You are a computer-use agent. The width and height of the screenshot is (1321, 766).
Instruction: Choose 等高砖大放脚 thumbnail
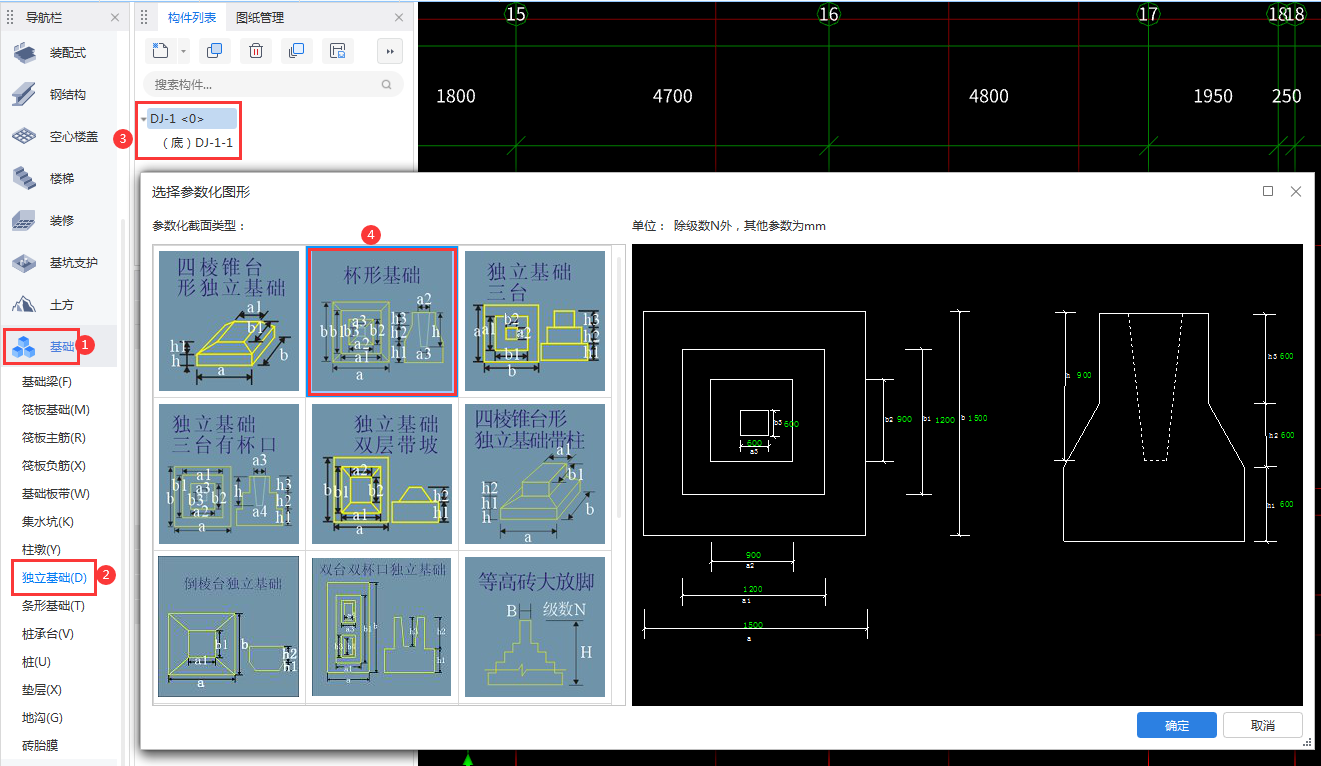[535, 626]
